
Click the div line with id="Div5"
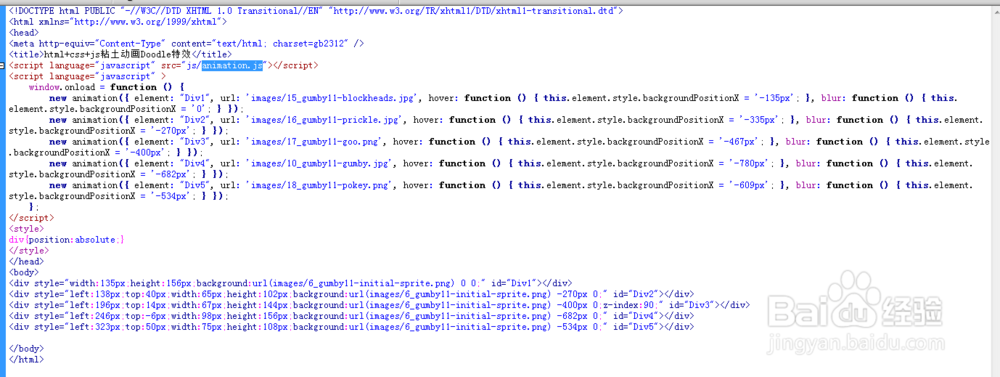tap(351, 326)
